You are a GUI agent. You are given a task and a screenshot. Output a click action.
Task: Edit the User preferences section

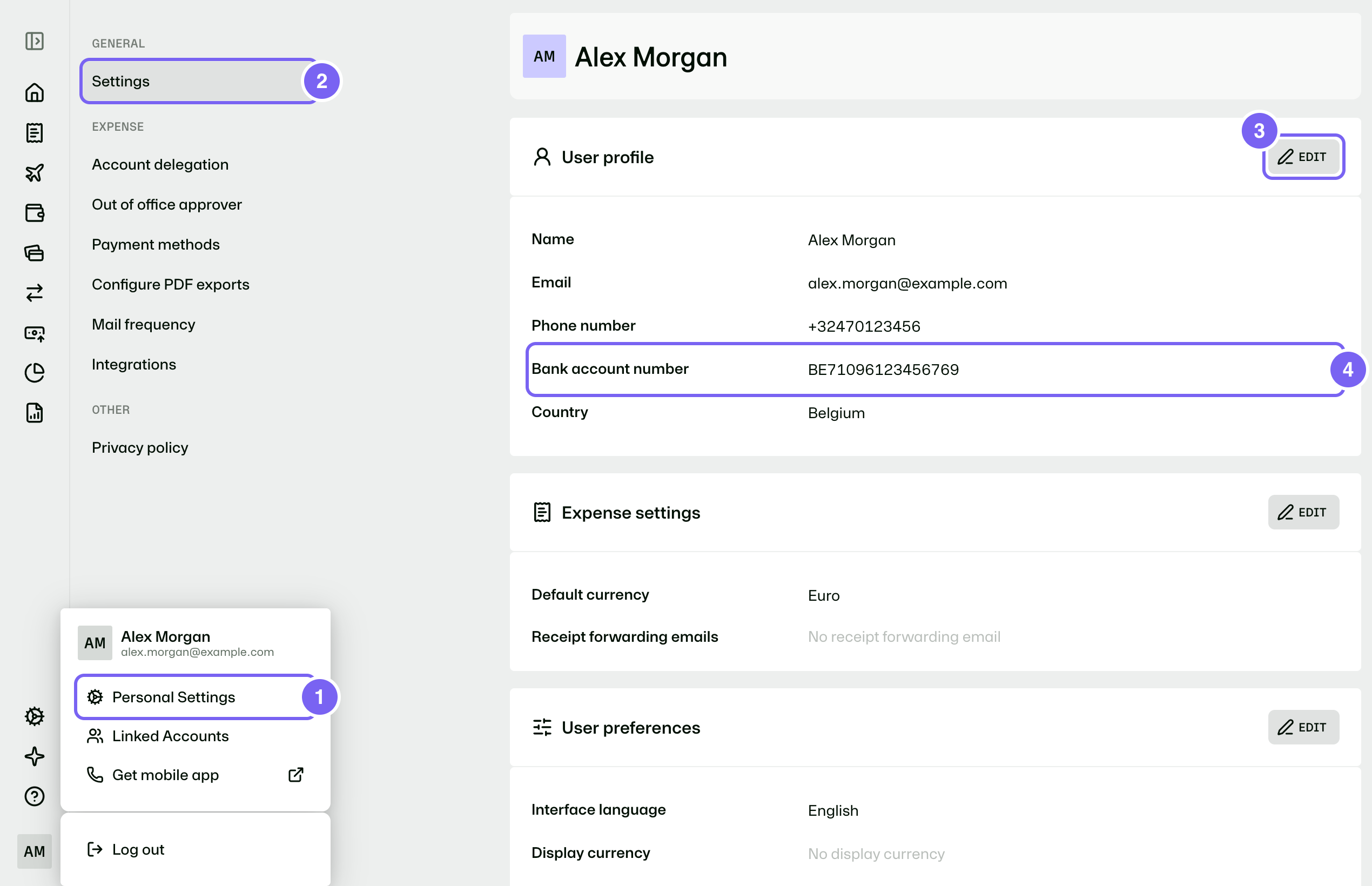click(1303, 728)
